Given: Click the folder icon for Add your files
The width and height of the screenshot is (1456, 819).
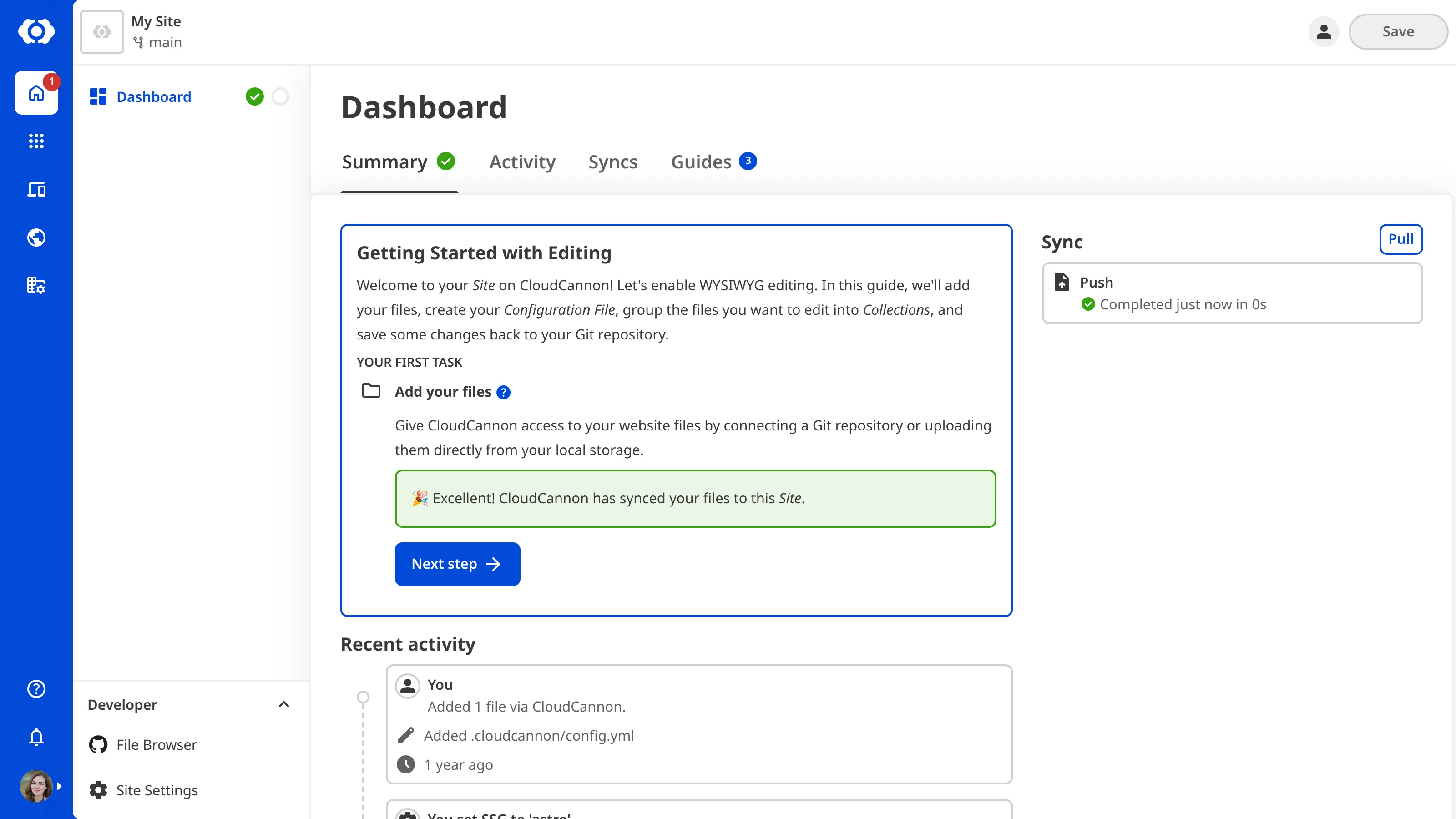Looking at the screenshot, I should click(x=371, y=390).
